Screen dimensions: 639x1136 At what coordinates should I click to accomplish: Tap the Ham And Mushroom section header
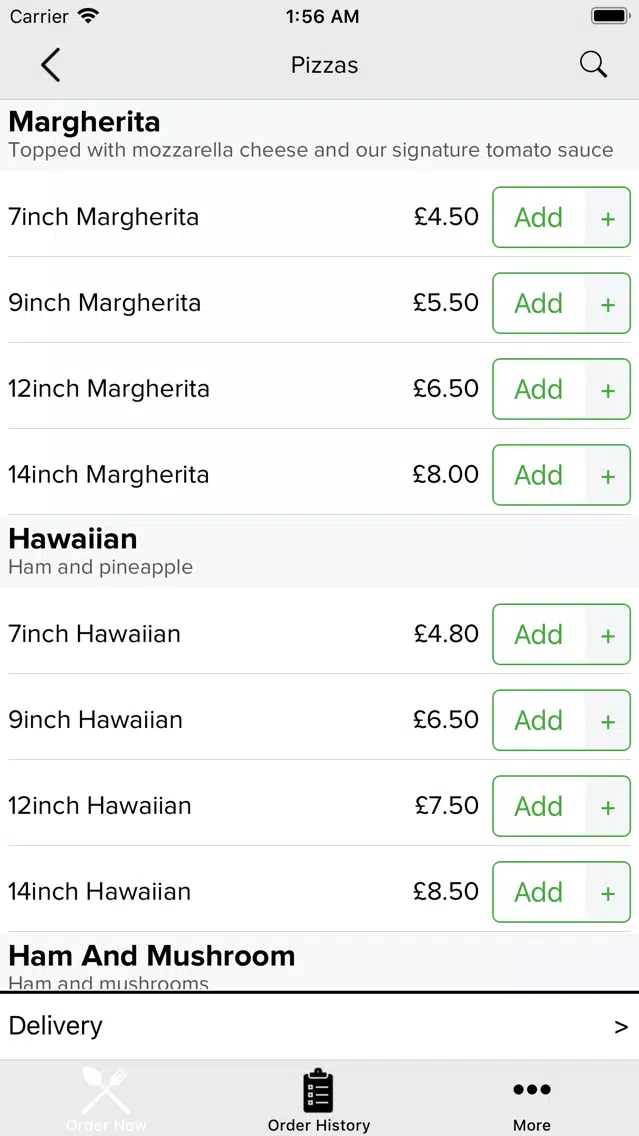(x=151, y=956)
